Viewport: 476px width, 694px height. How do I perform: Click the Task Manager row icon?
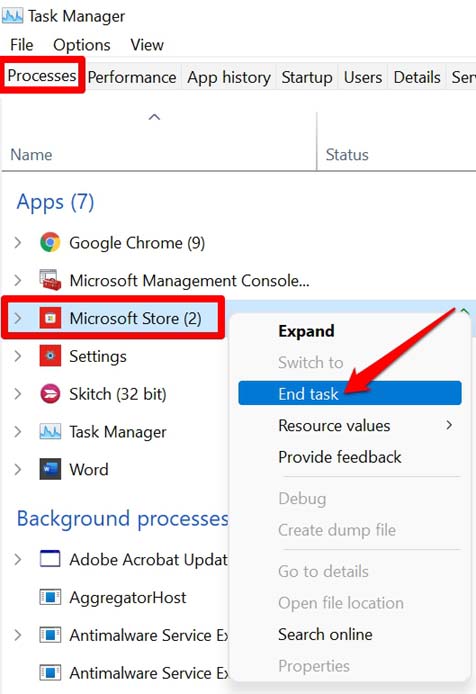(x=50, y=432)
